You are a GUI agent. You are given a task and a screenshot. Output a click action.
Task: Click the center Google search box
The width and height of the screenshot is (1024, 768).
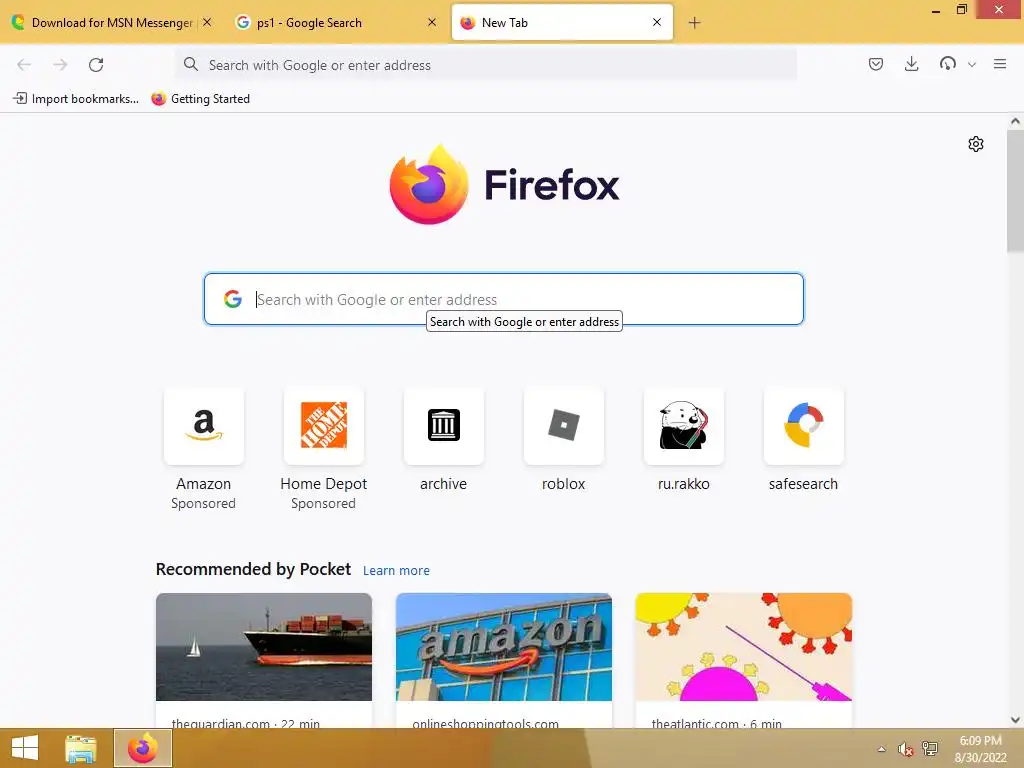(x=504, y=299)
